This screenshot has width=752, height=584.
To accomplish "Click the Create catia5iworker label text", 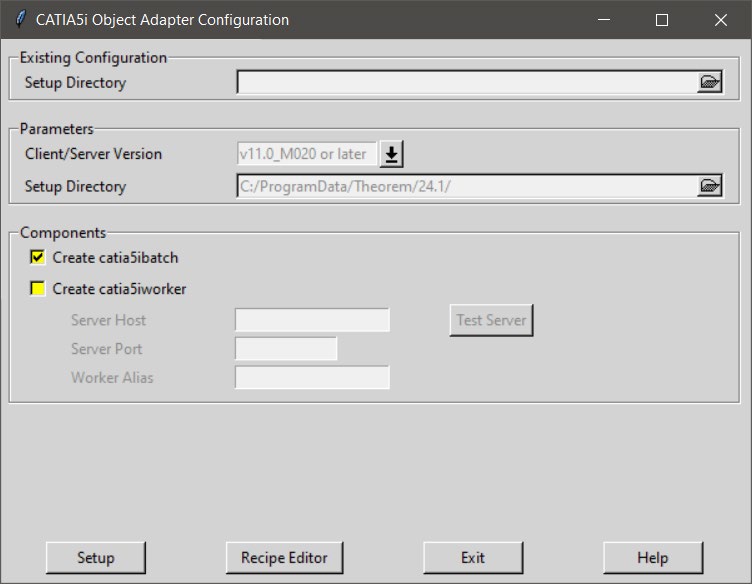I will click(119, 289).
